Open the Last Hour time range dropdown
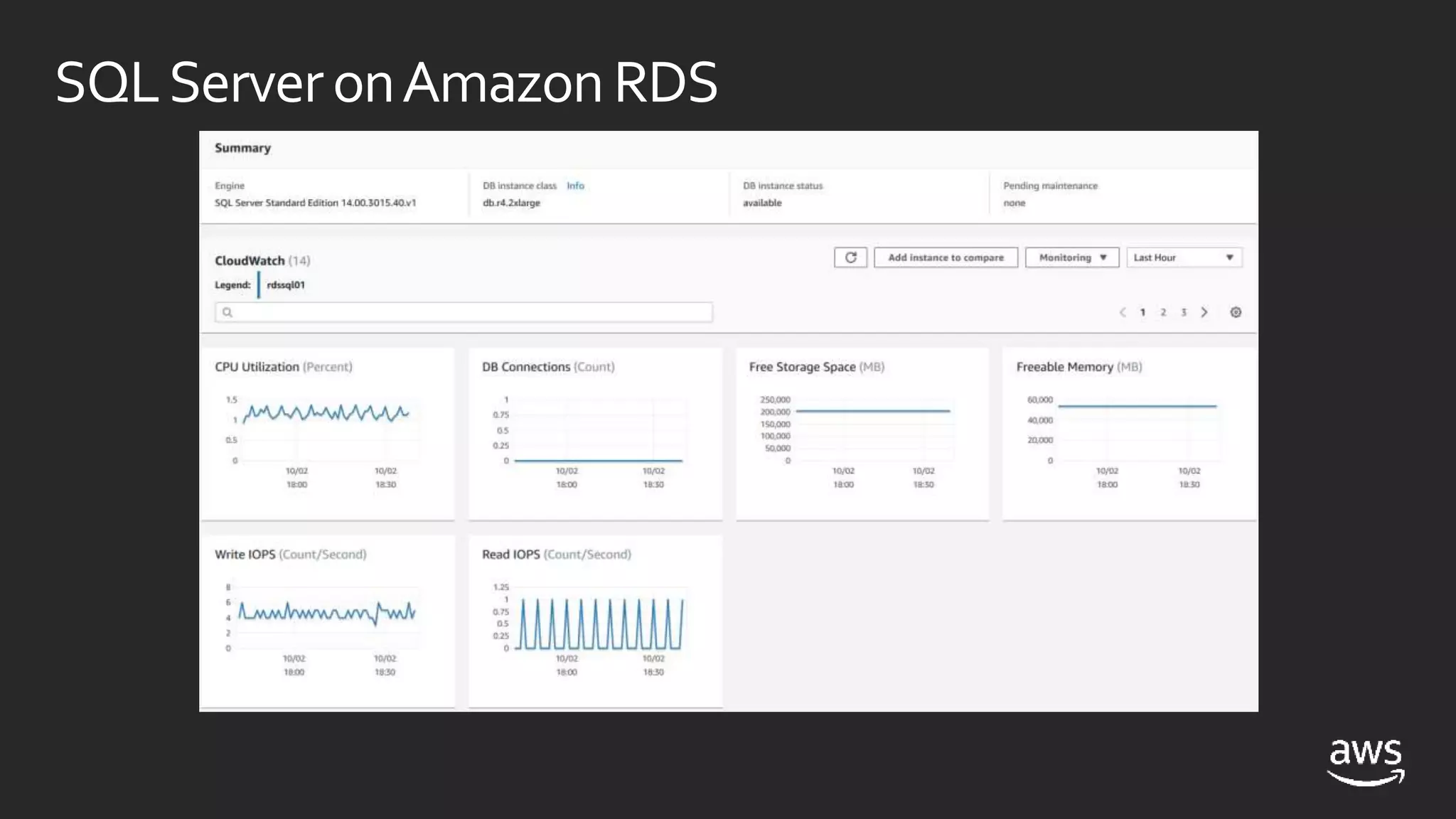 (1184, 257)
